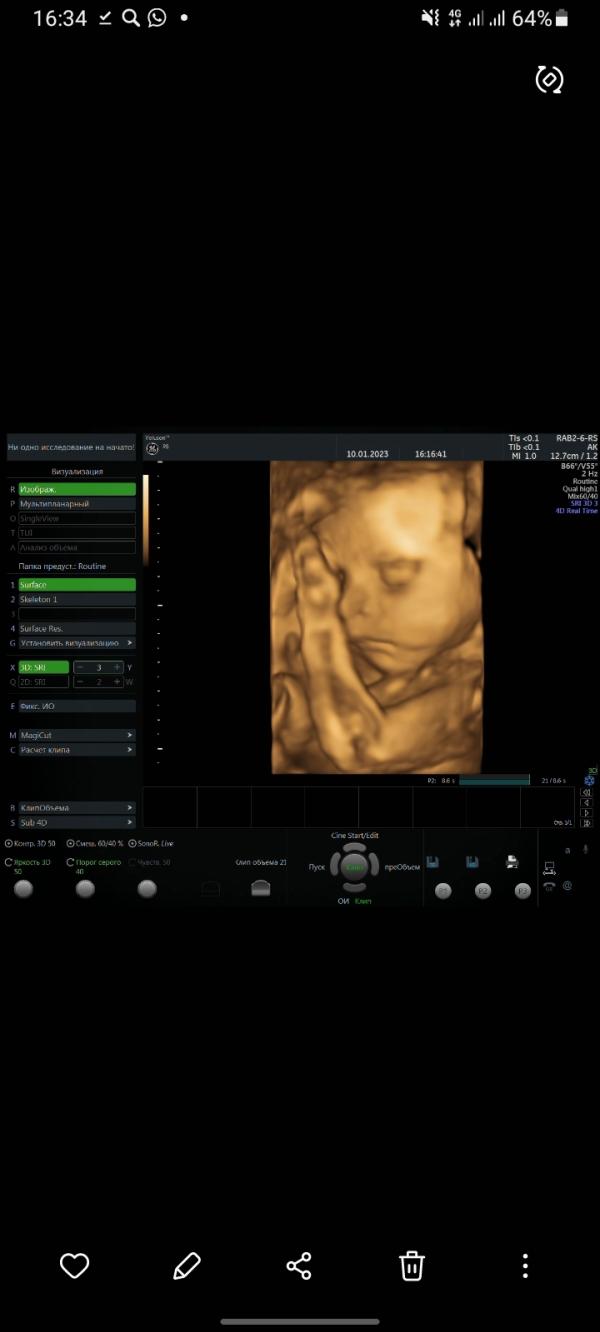Decrease 2D SRI value with minus

click(81, 681)
